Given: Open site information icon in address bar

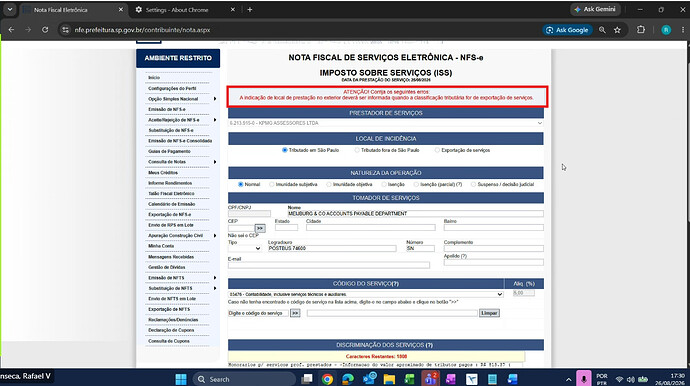Looking at the screenshot, I should [x=66, y=30].
